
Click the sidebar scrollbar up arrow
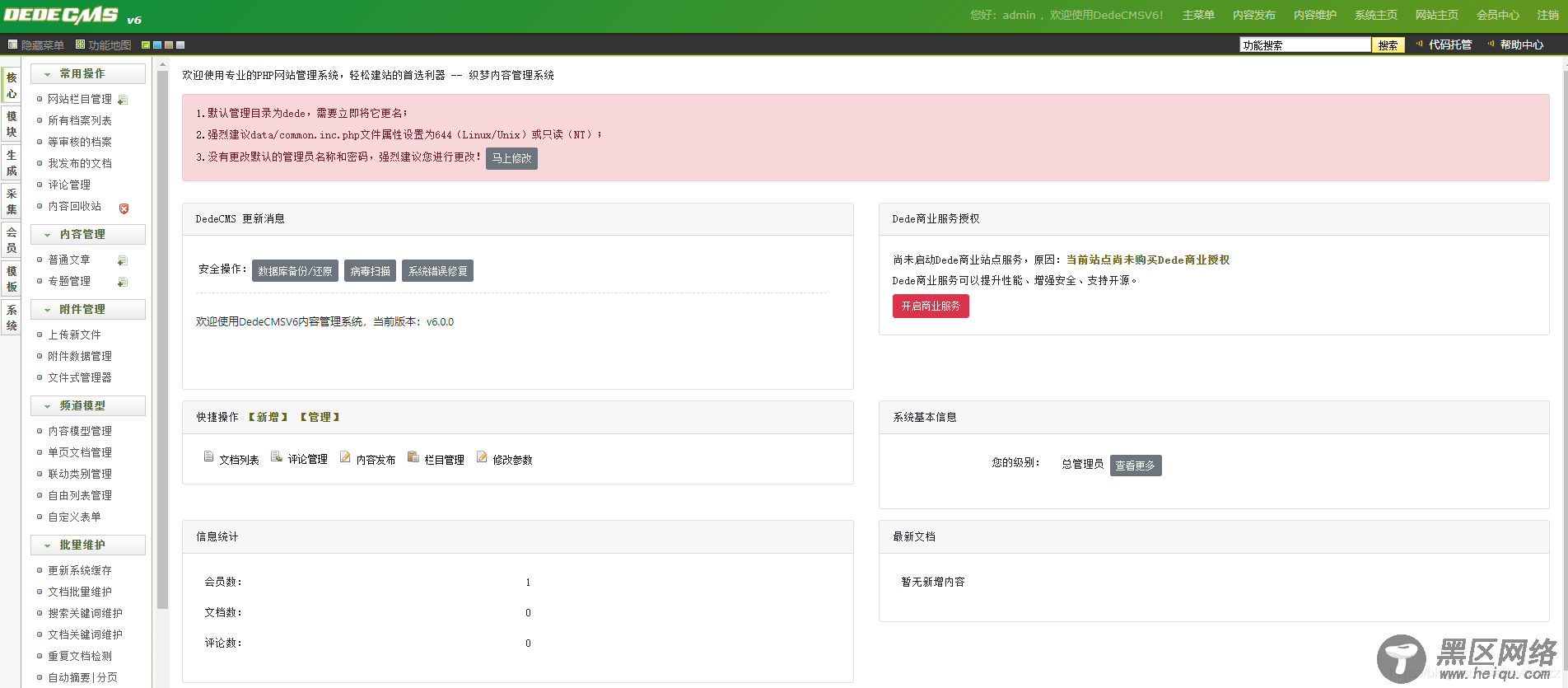[x=162, y=64]
